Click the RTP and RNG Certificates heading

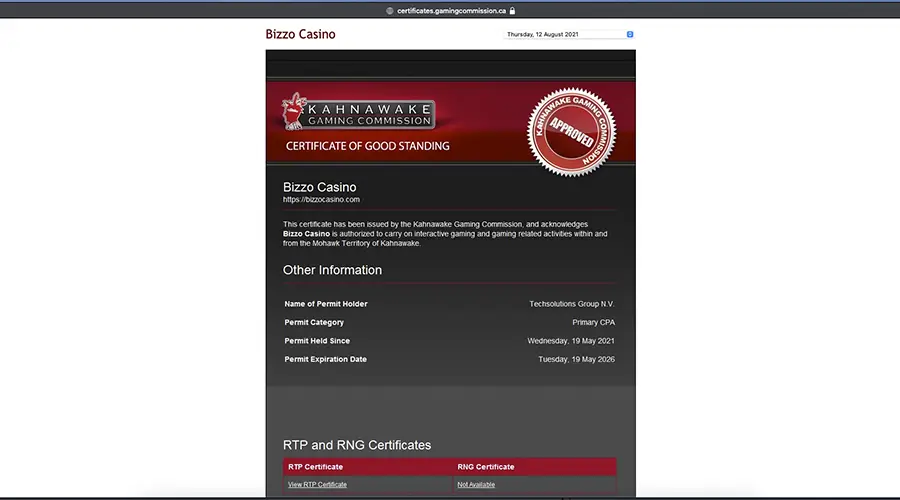tap(357, 445)
